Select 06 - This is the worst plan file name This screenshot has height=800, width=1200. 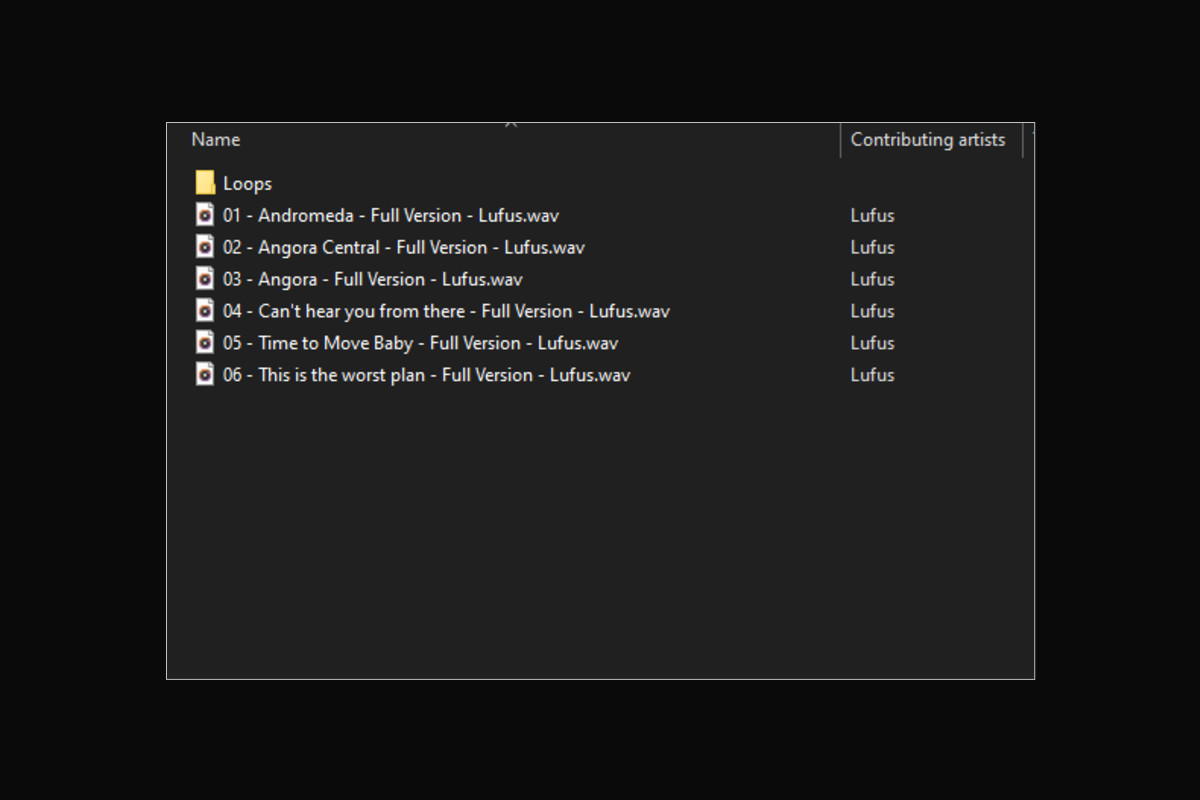point(427,375)
